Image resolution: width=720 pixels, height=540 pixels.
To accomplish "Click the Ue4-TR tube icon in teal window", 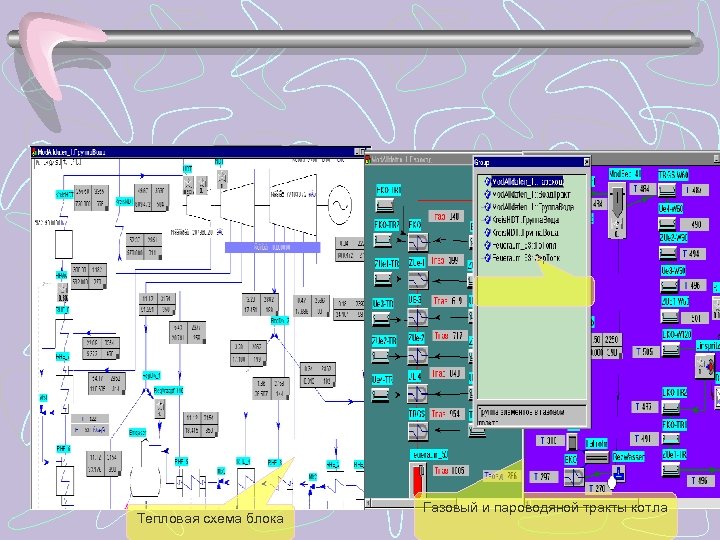I will (x=380, y=394).
